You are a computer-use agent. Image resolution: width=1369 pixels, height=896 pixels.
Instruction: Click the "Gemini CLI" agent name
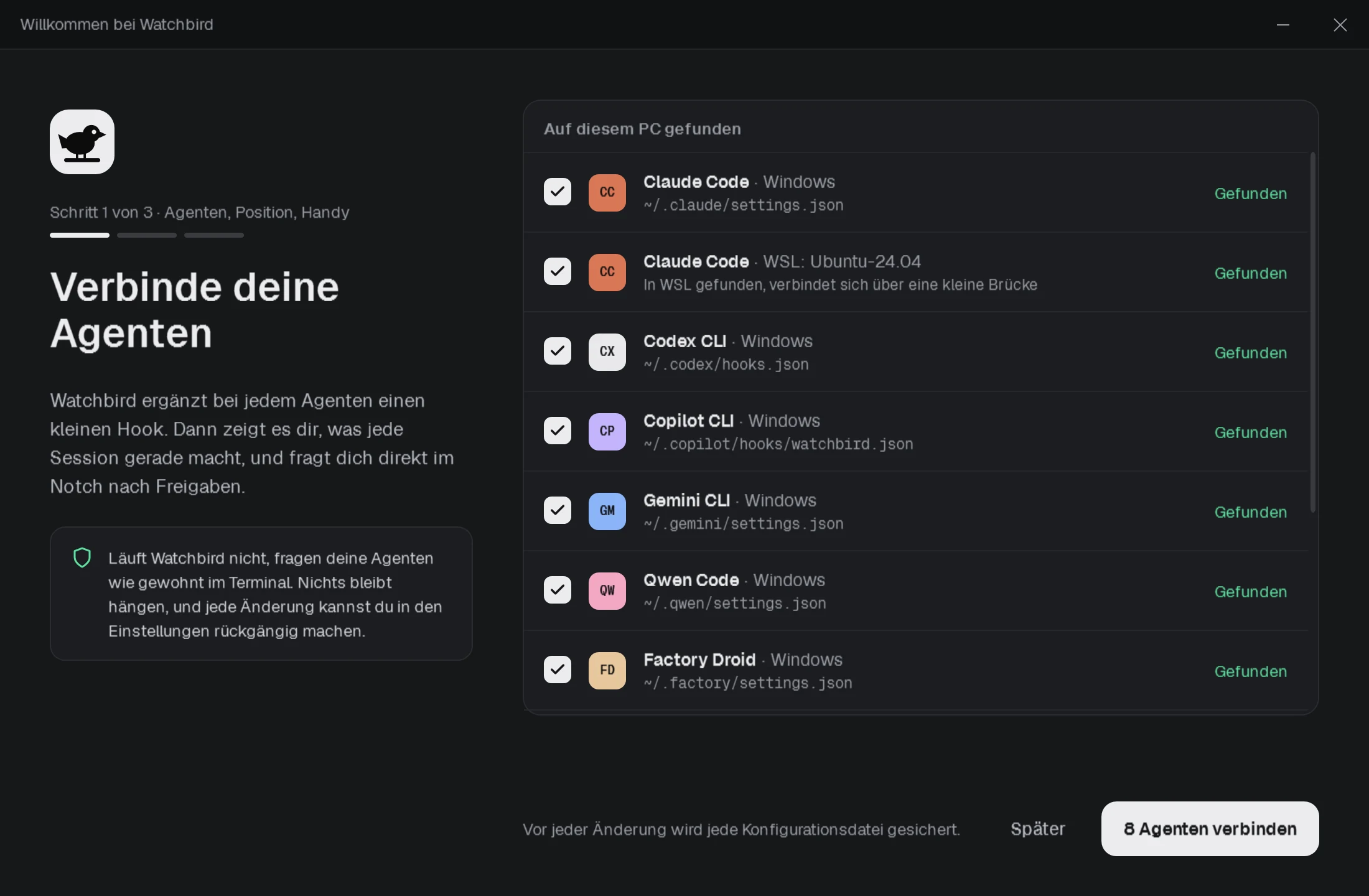pyautogui.click(x=686, y=500)
